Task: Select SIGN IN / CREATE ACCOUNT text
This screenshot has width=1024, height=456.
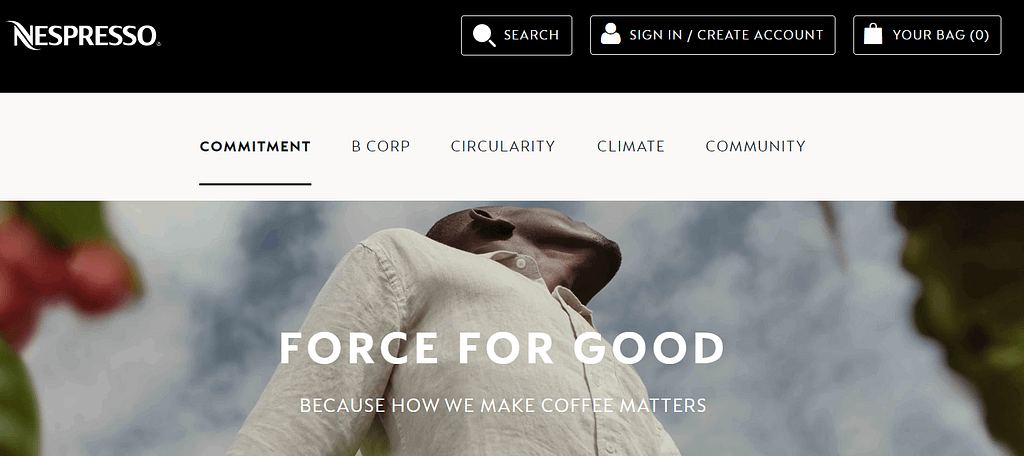Action: coord(726,35)
